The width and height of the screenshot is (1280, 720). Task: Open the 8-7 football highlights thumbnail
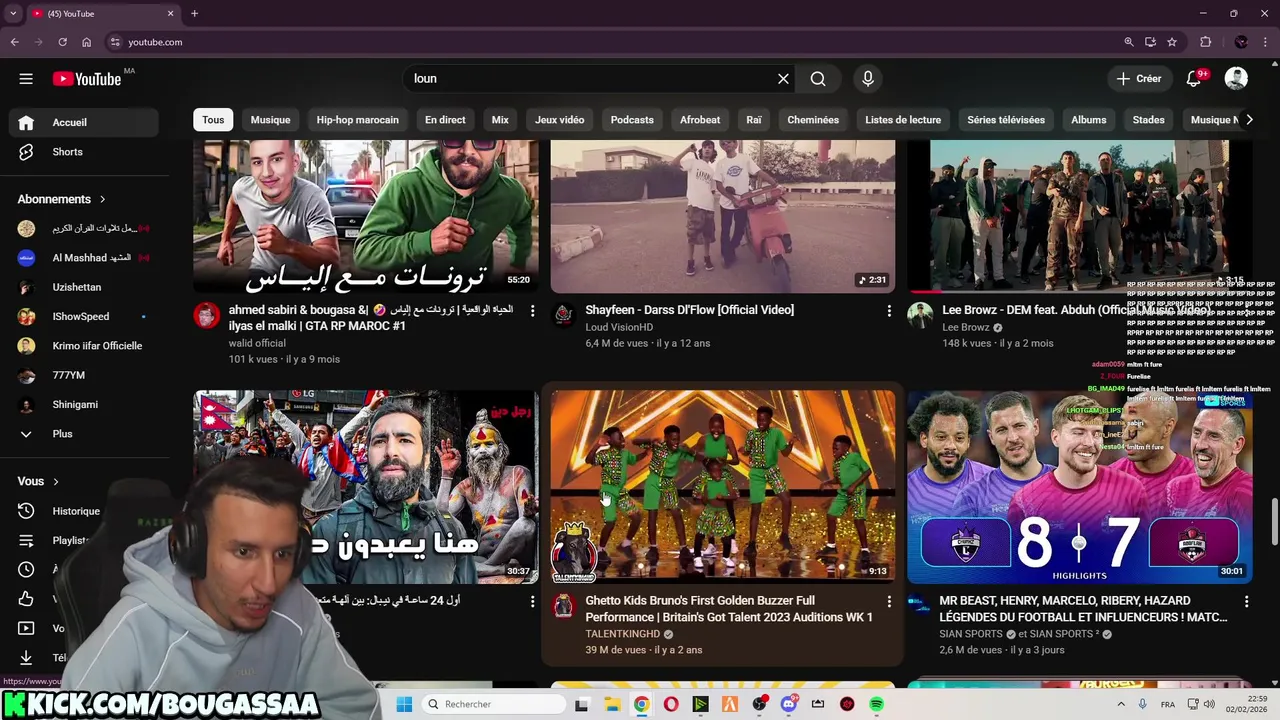(x=1079, y=486)
